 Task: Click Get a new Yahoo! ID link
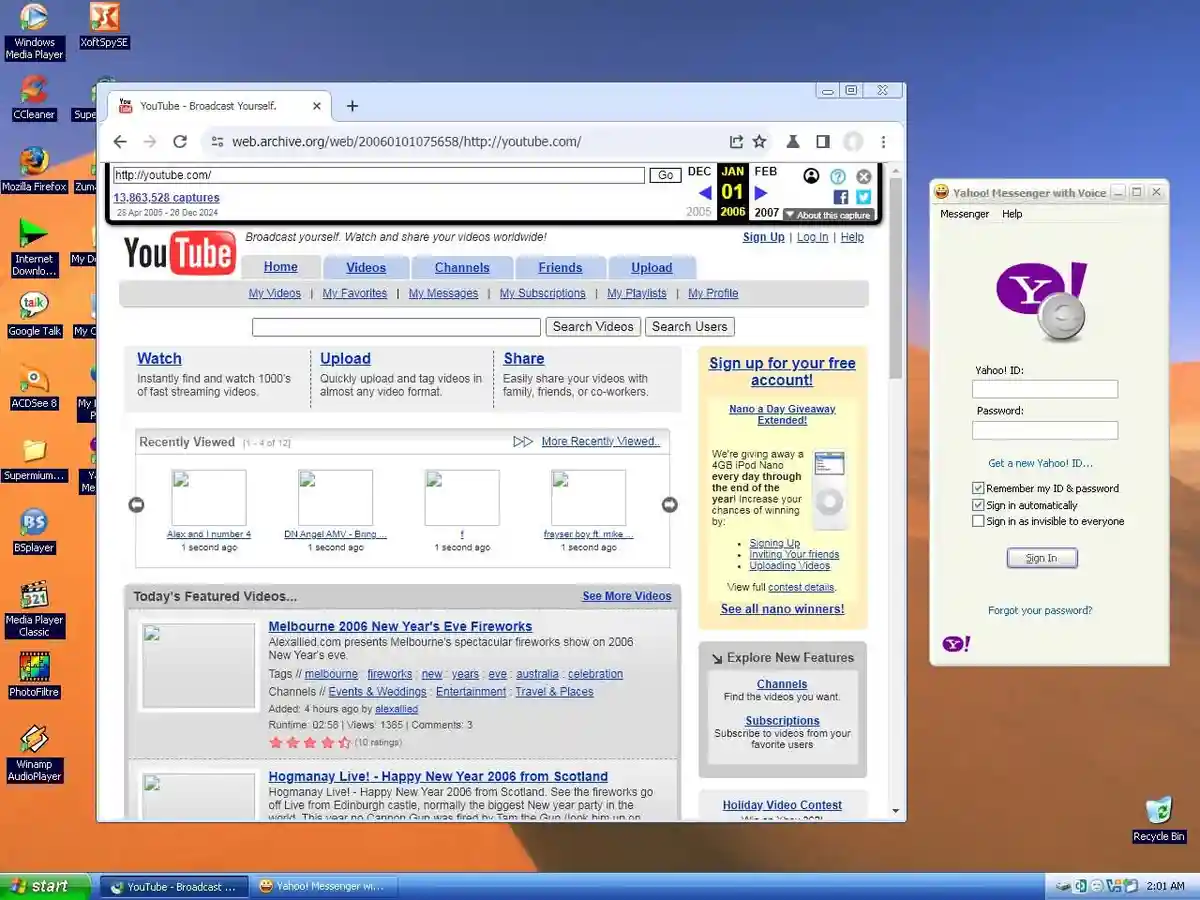[1040, 463]
